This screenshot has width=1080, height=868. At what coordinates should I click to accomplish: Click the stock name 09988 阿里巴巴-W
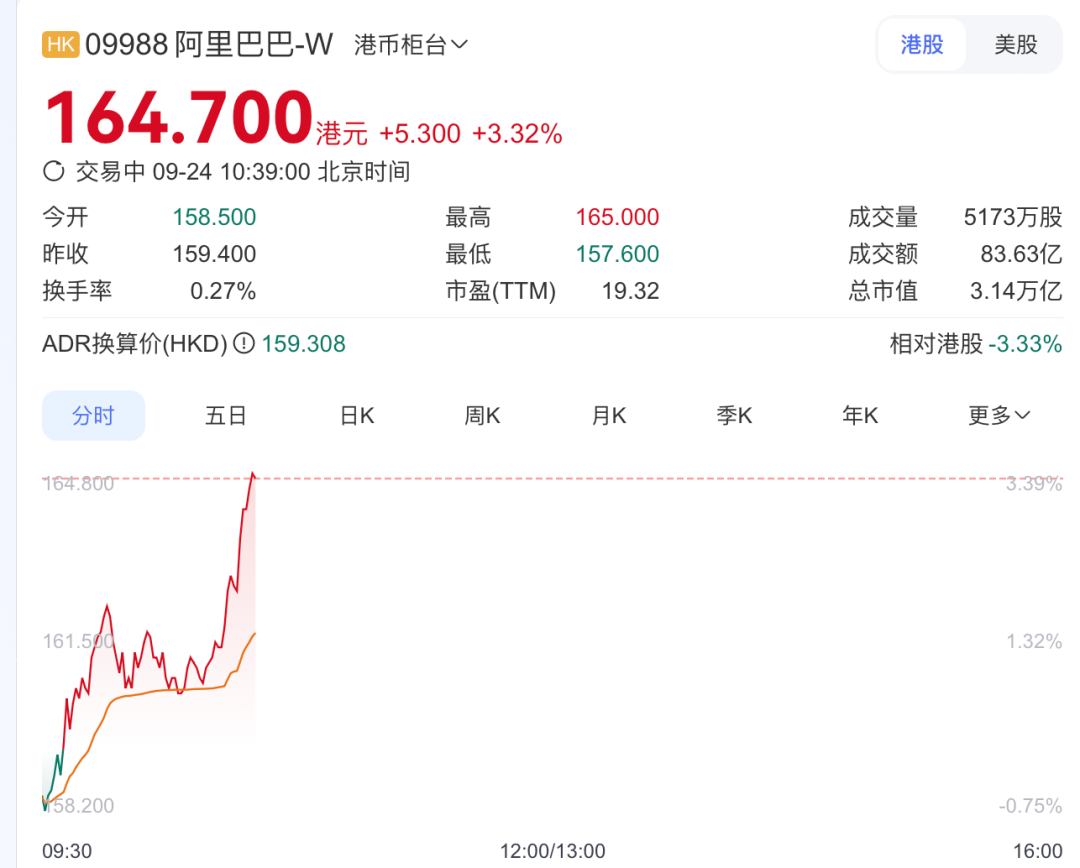[209, 45]
